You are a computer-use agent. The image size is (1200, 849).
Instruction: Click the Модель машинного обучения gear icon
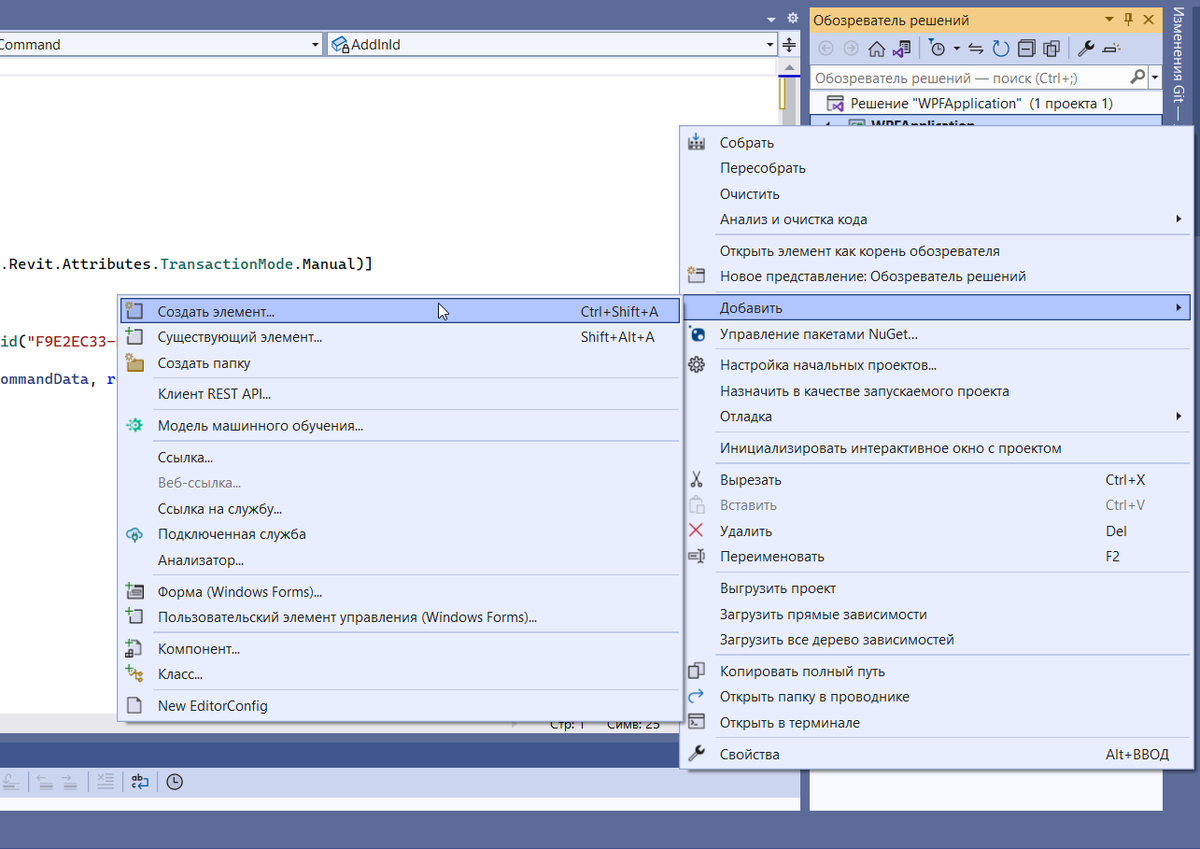tap(135, 426)
